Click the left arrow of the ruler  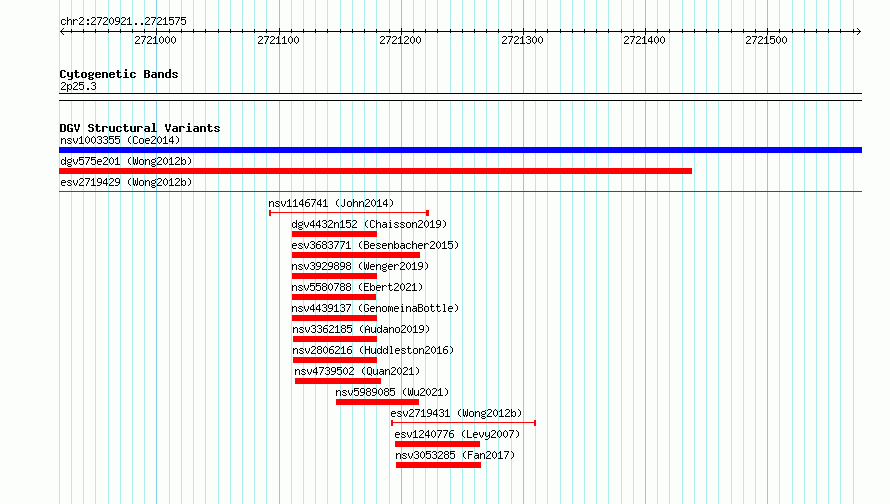click(x=62, y=31)
